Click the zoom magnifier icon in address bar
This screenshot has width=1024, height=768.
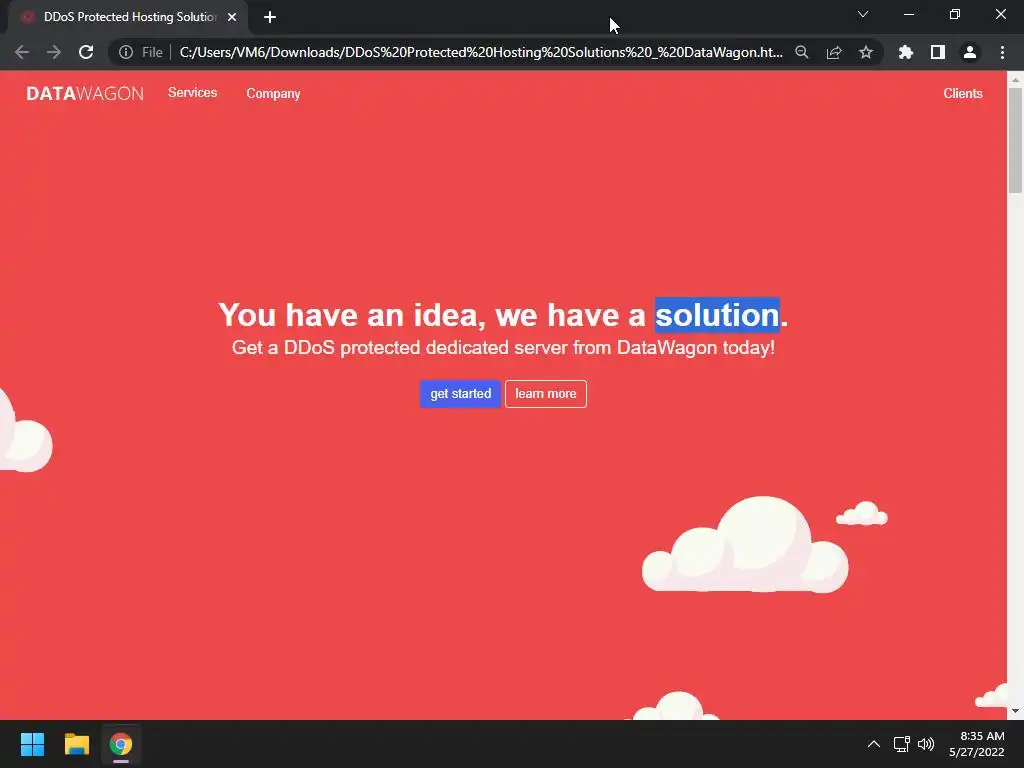[x=802, y=52]
